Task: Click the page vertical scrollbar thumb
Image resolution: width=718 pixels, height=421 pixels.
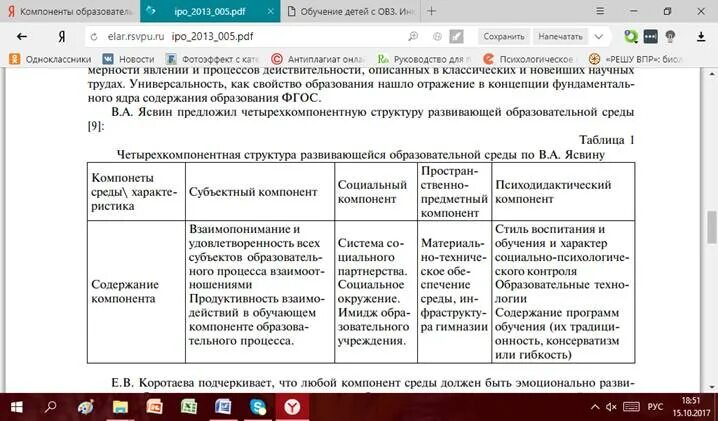Action: click(712, 227)
